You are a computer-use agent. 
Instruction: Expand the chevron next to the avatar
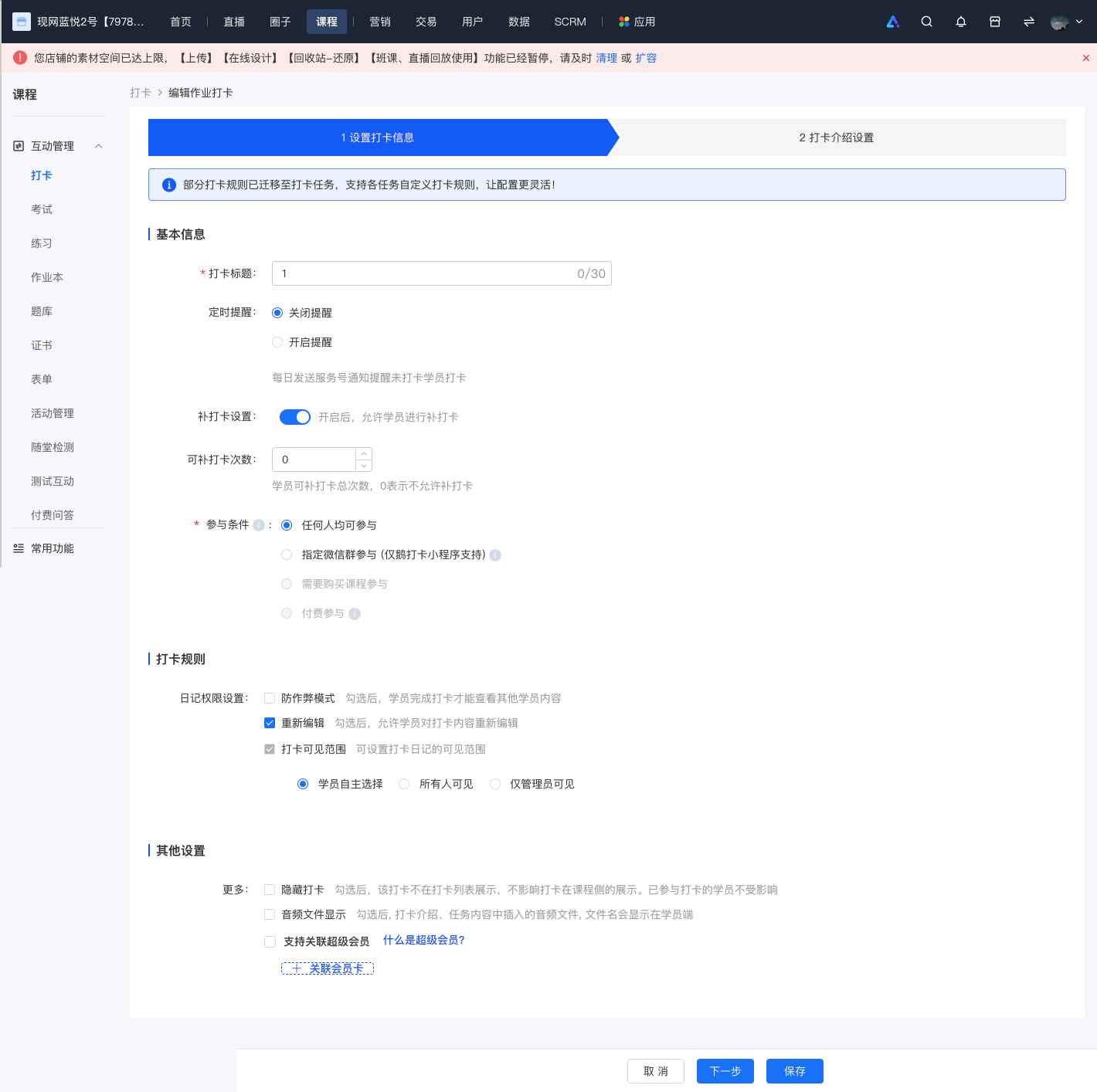pyautogui.click(x=1079, y=22)
